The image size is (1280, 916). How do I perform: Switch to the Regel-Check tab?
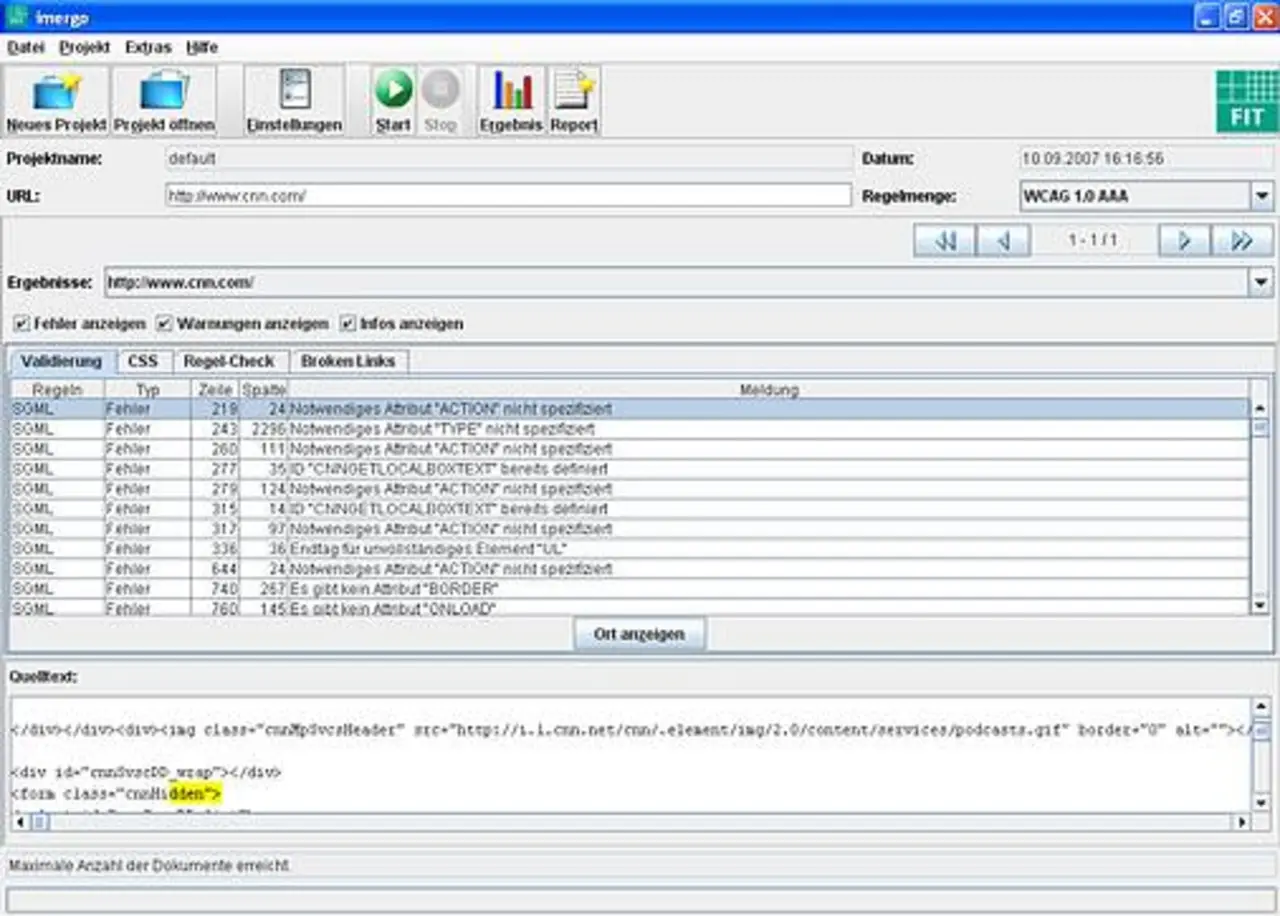tap(230, 361)
